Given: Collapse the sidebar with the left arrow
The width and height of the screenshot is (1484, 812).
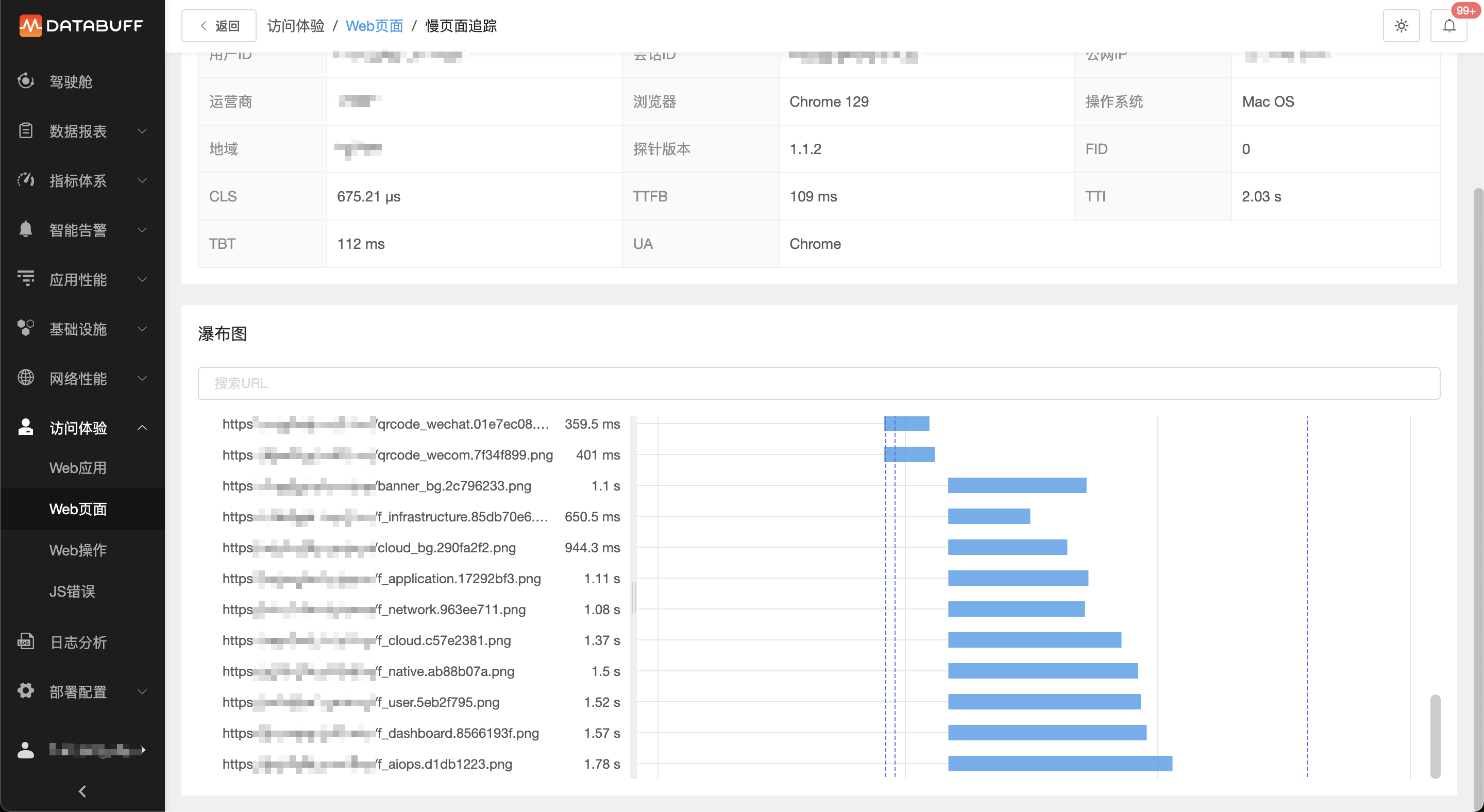Looking at the screenshot, I should pyautogui.click(x=82, y=791).
